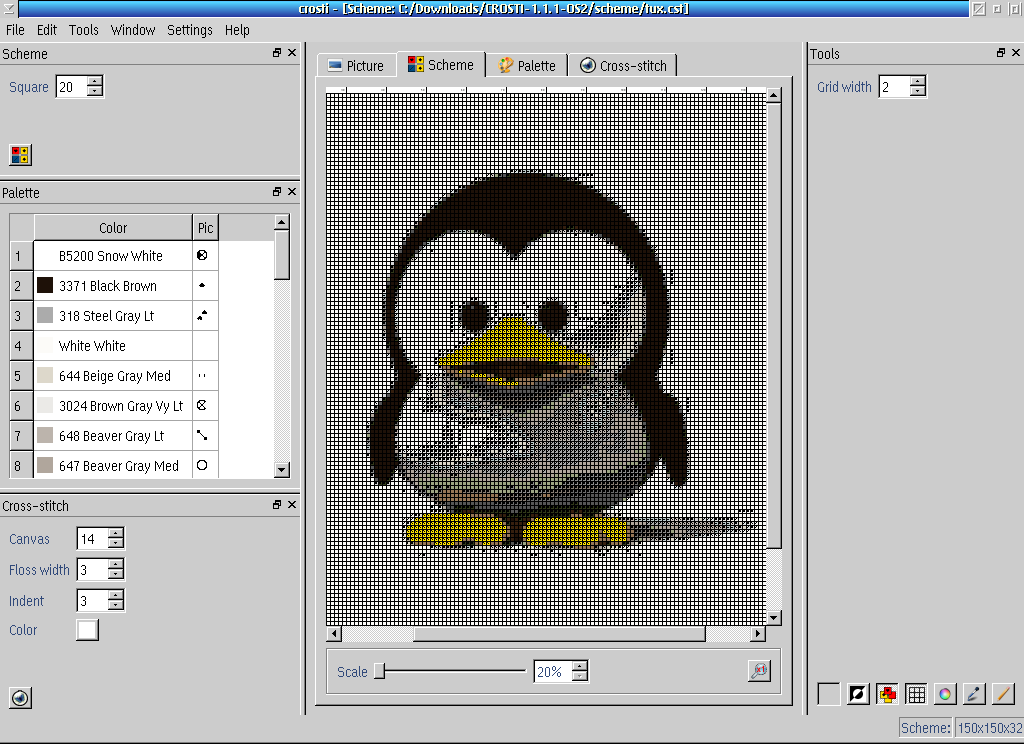Switch to the Picture tab

pyautogui.click(x=357, y=65)
